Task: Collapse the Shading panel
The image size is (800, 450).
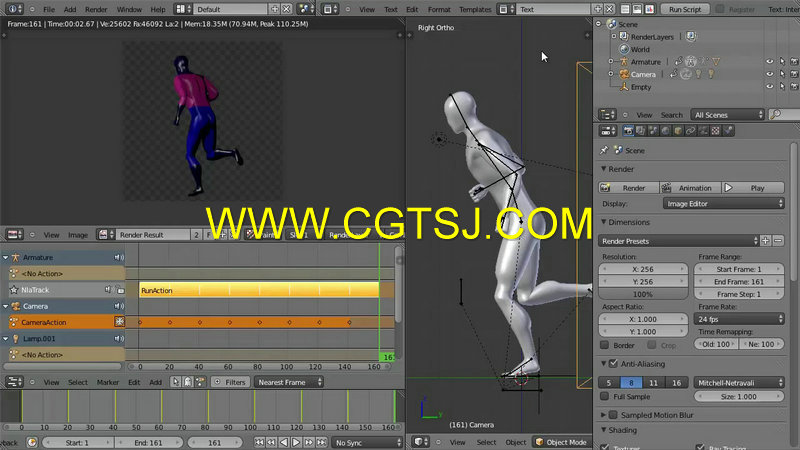Action: pyautogui.click(x=604, y=430)
